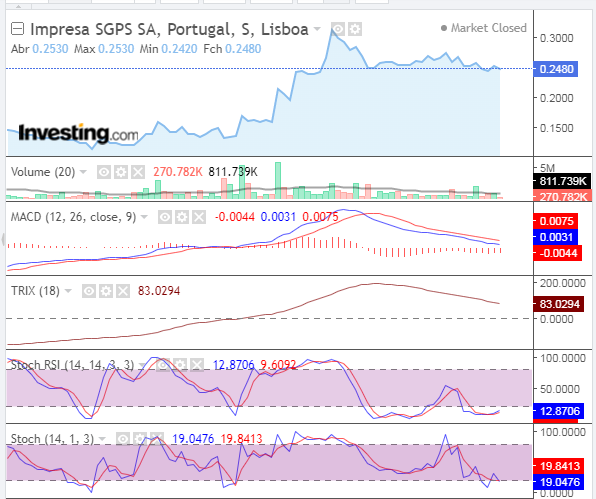
Task: Click the Stoch RSI (14, 14, 3, 3) title
Action: 72,365
